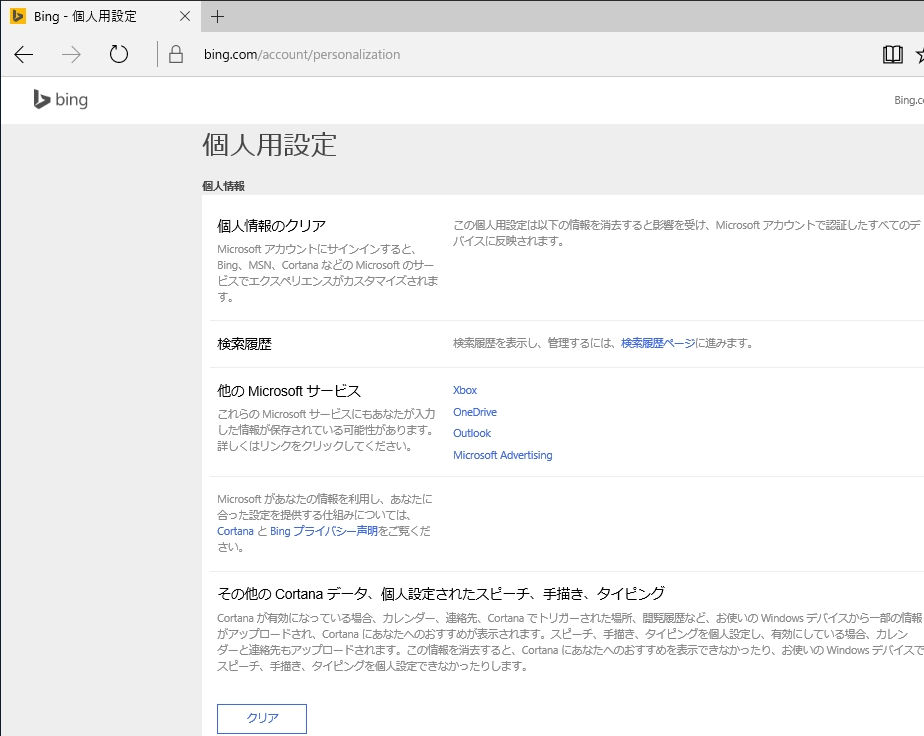The width and height of the screenshot is (924, 736).
Task: Click the クリア button
Action: [262, 718]
